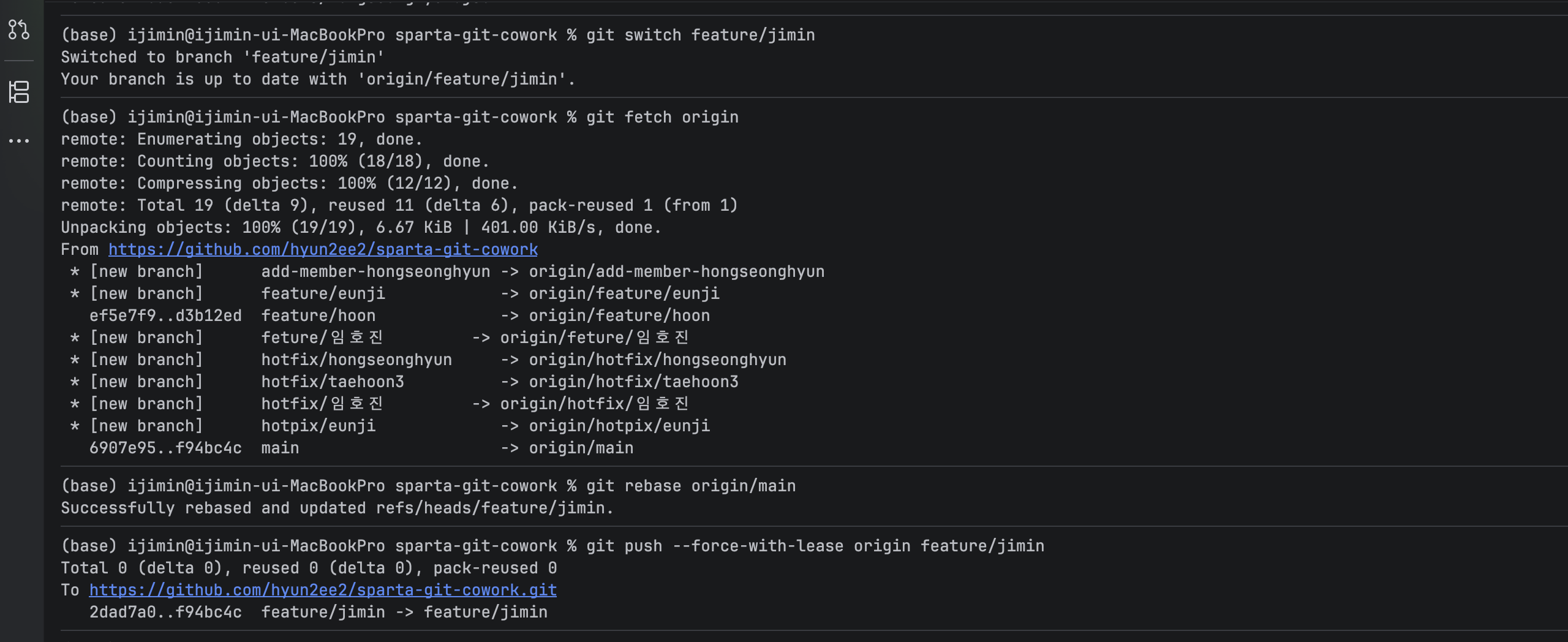Click the 6907e95..f94bc4c commit range
The height and width of the screenshot is (642, 1568).
tap(165, 448)
